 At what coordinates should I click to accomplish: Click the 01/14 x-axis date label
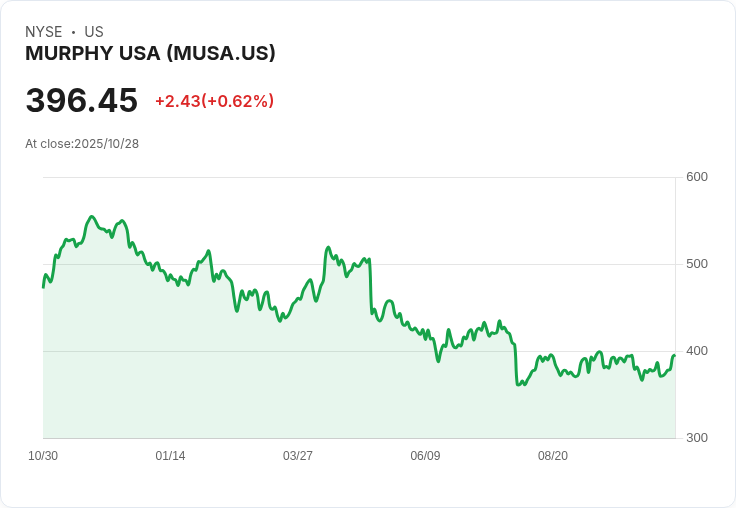pyautogui.click(x=170, y=456)
